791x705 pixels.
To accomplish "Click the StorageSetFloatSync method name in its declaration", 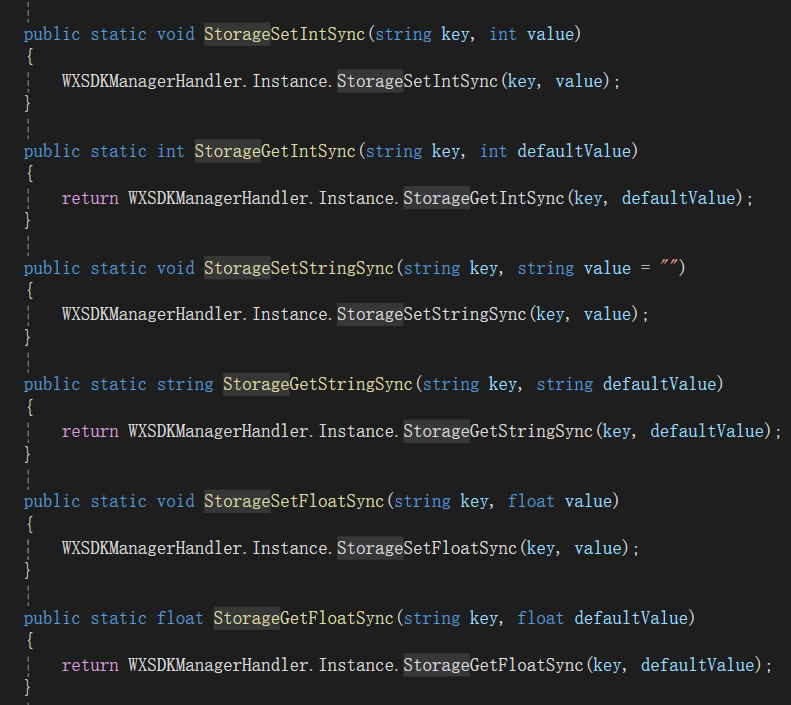I will 295,501.
